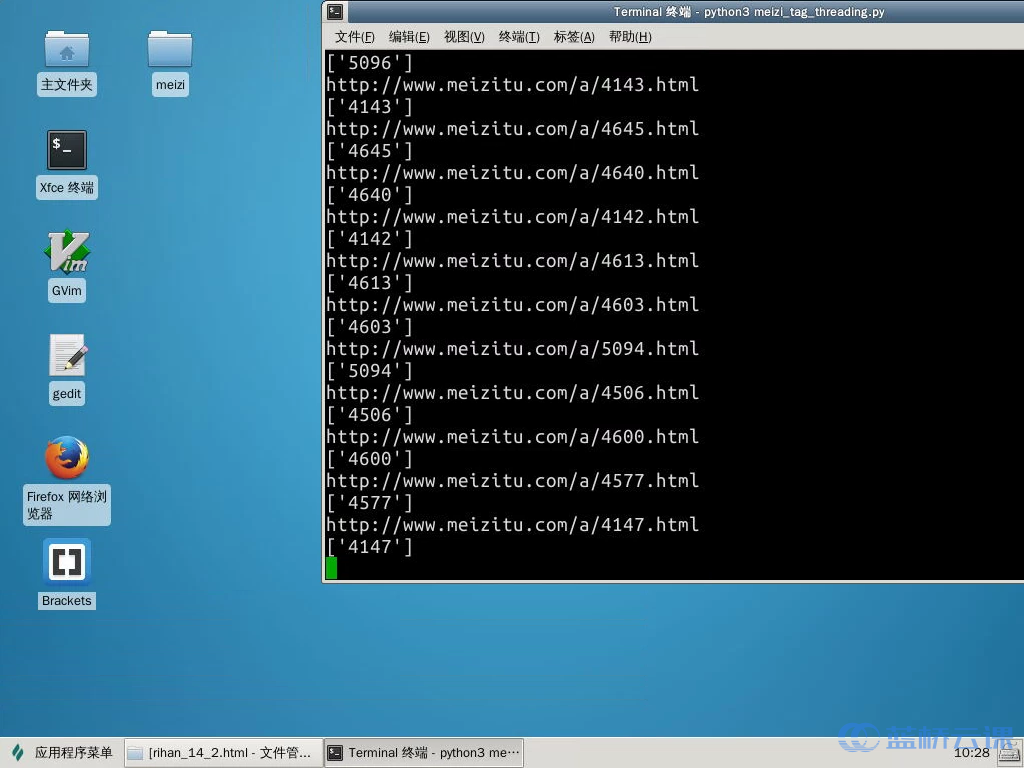
Task: Click the Terminal 终端 taskbar button
Action: click(x=424, y=753)
